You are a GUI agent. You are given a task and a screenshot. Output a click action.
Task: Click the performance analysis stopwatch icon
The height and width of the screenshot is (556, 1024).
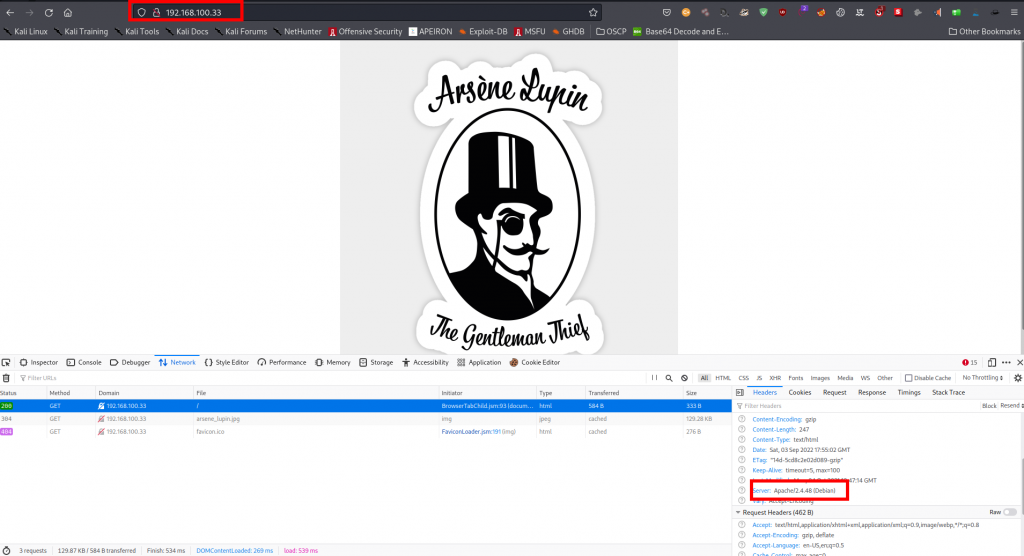pos(7,551)
